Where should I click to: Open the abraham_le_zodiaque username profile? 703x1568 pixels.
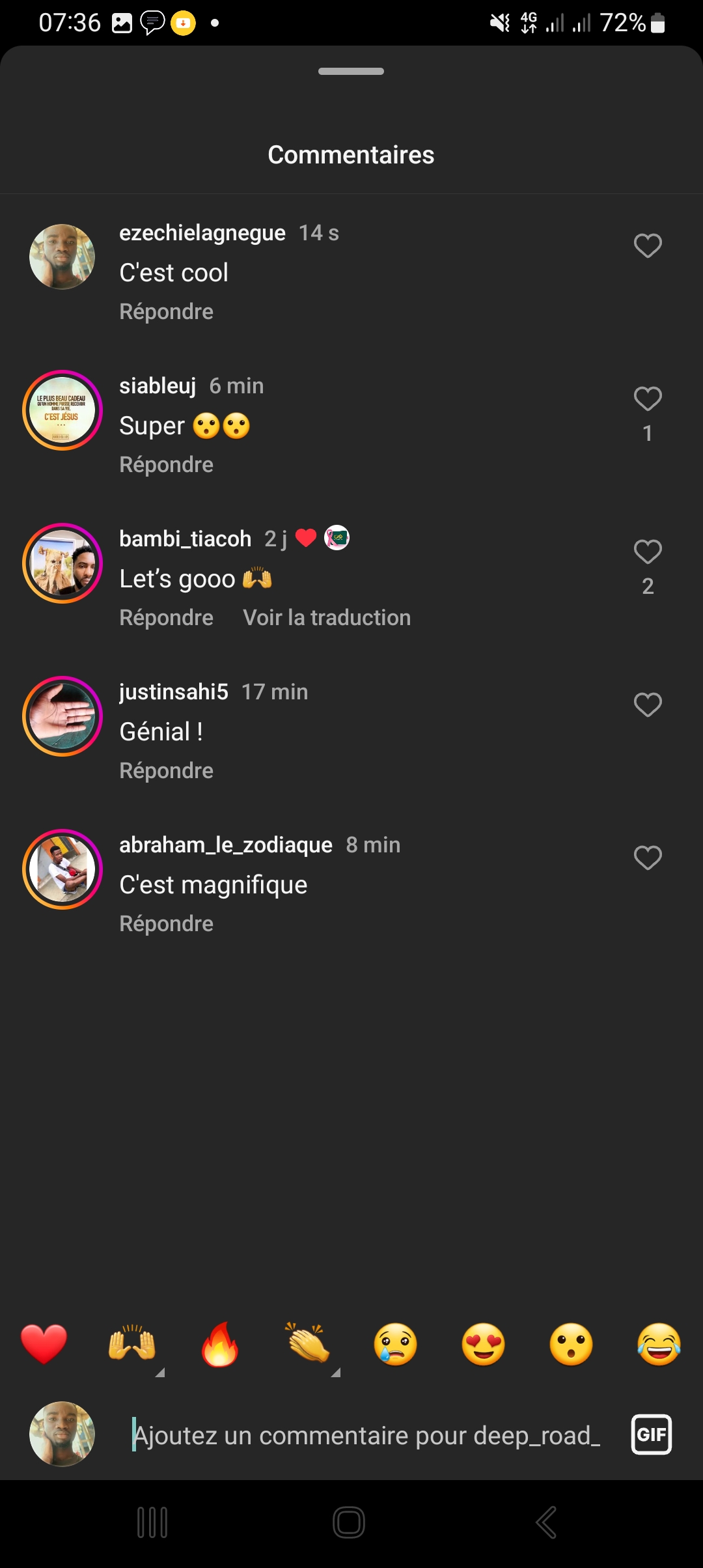click(226, 845)
